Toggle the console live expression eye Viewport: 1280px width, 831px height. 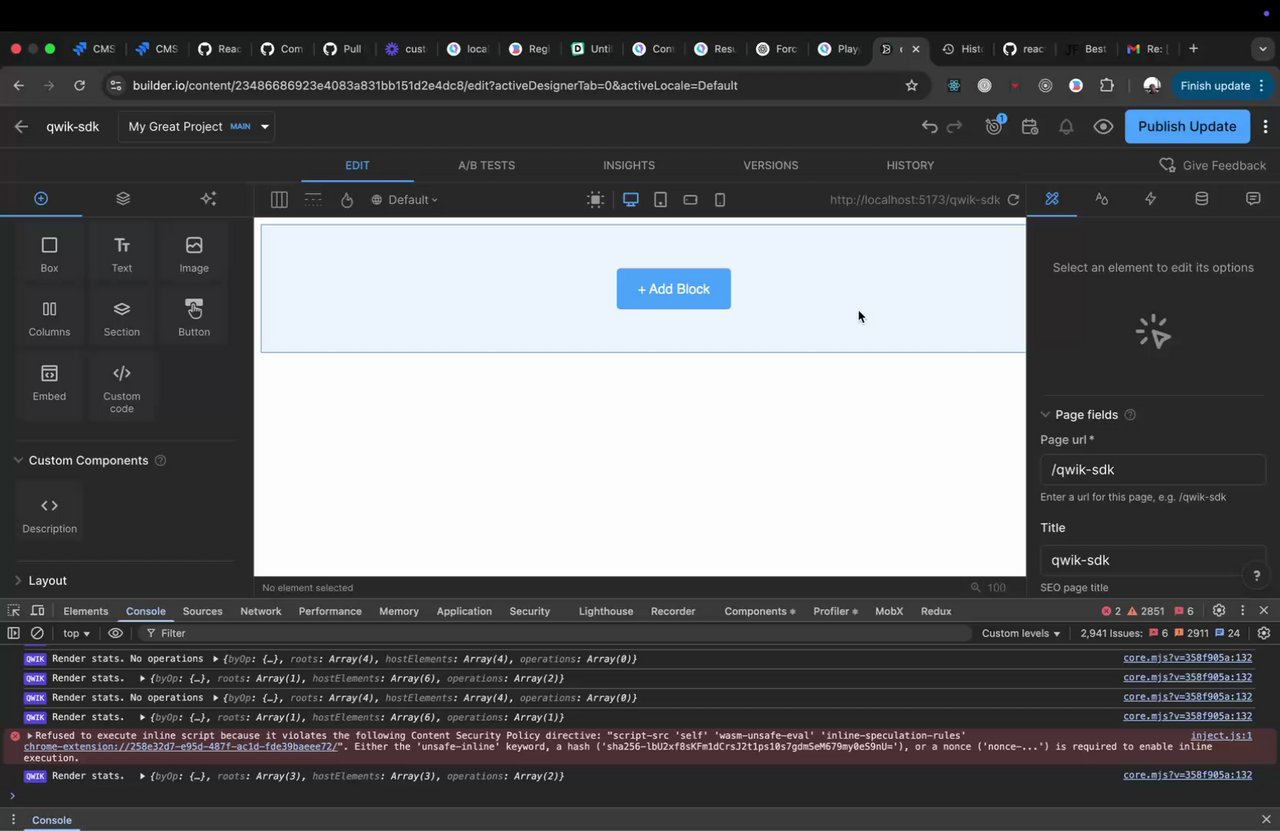[x=116, y=633]
